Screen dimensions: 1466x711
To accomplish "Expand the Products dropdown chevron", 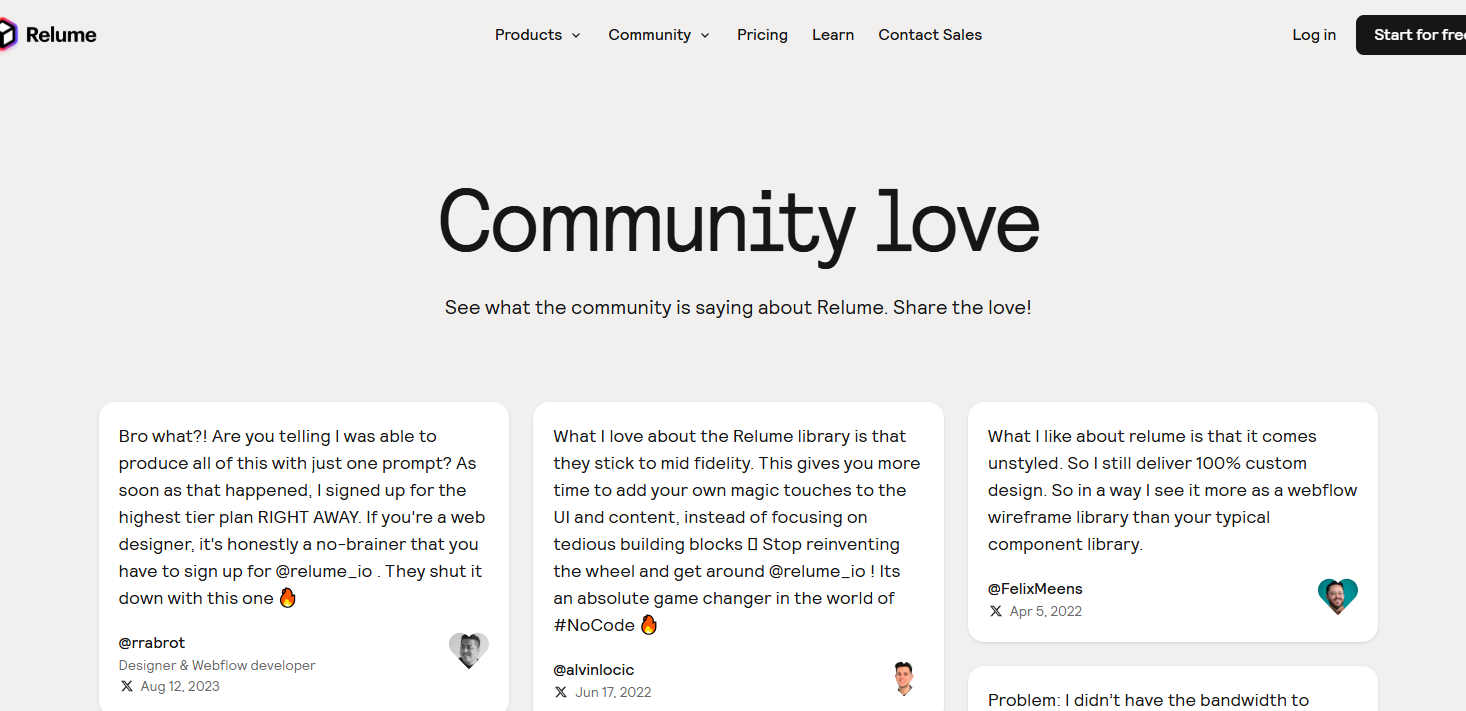I will pyautogui.click(x=576, y=35).
